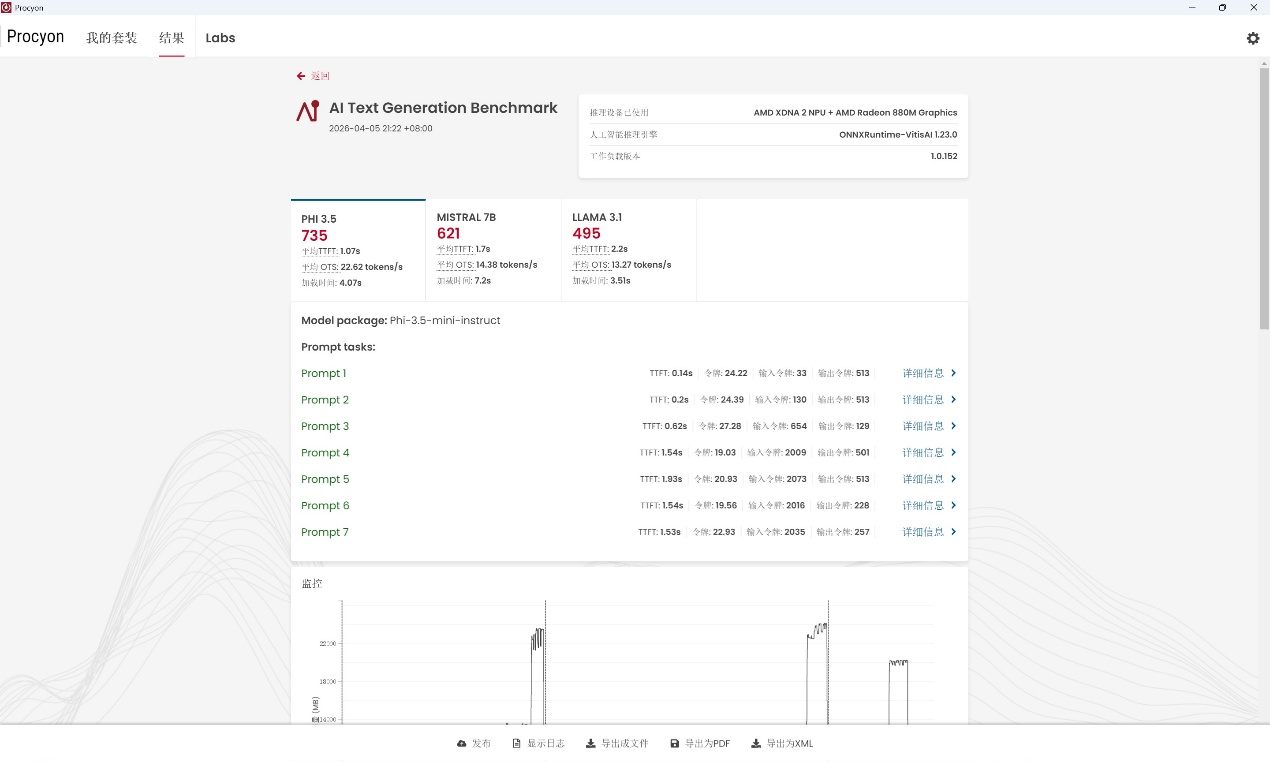Click the AMD XDNA 2 NPU device text
The height and width of the screenshot is (762, 1270).
tap(855, 113)
